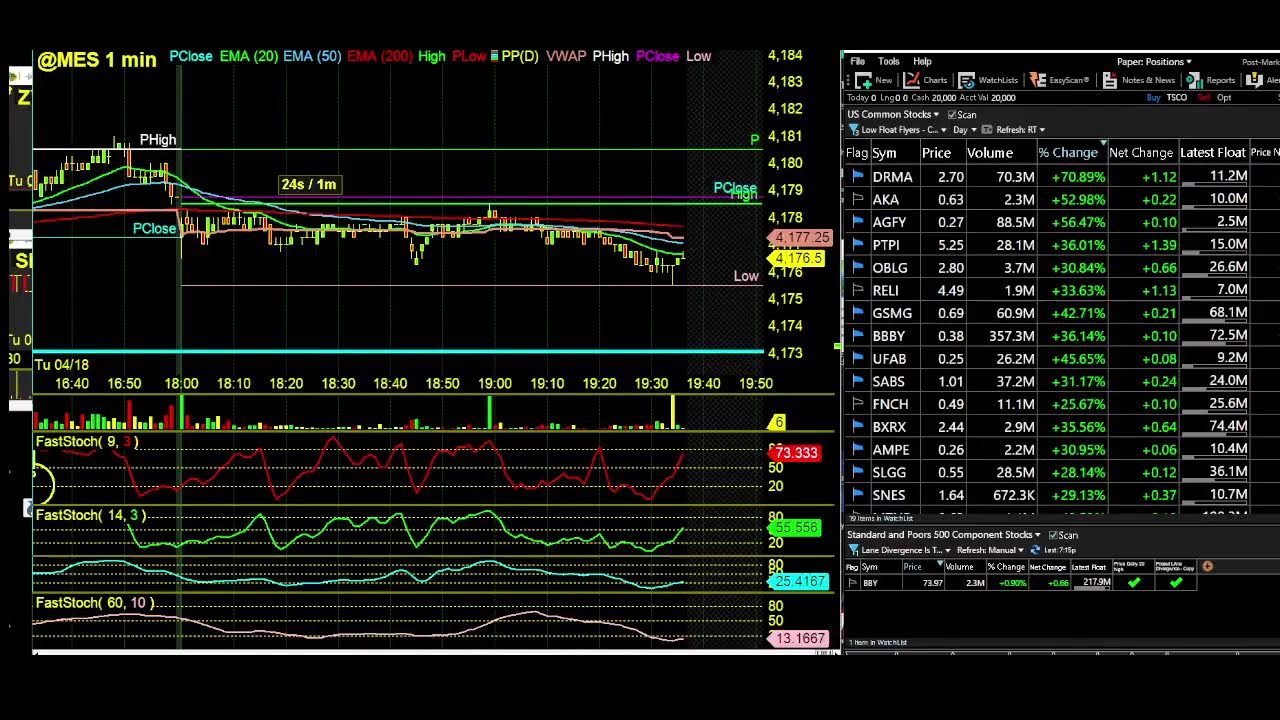This screenshot has height=720, width=1280.
Task: Click the funnel icon beside Low Float Flyers
Action: click(x=854, y=130)
